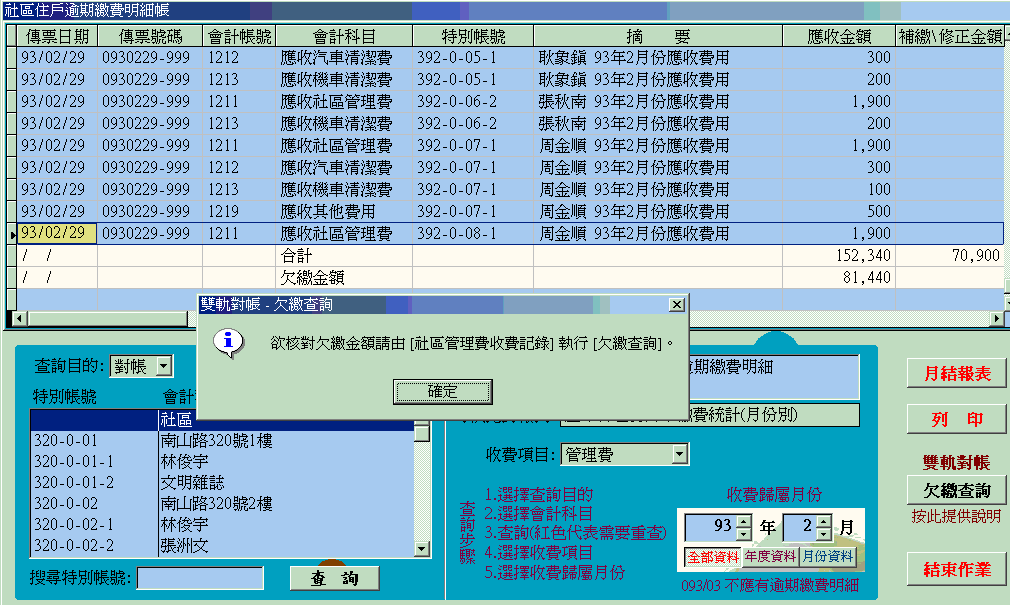Select list row 320-0-02-1 林俊宇
Screen dimensions: 1010x605
(222, 524)
